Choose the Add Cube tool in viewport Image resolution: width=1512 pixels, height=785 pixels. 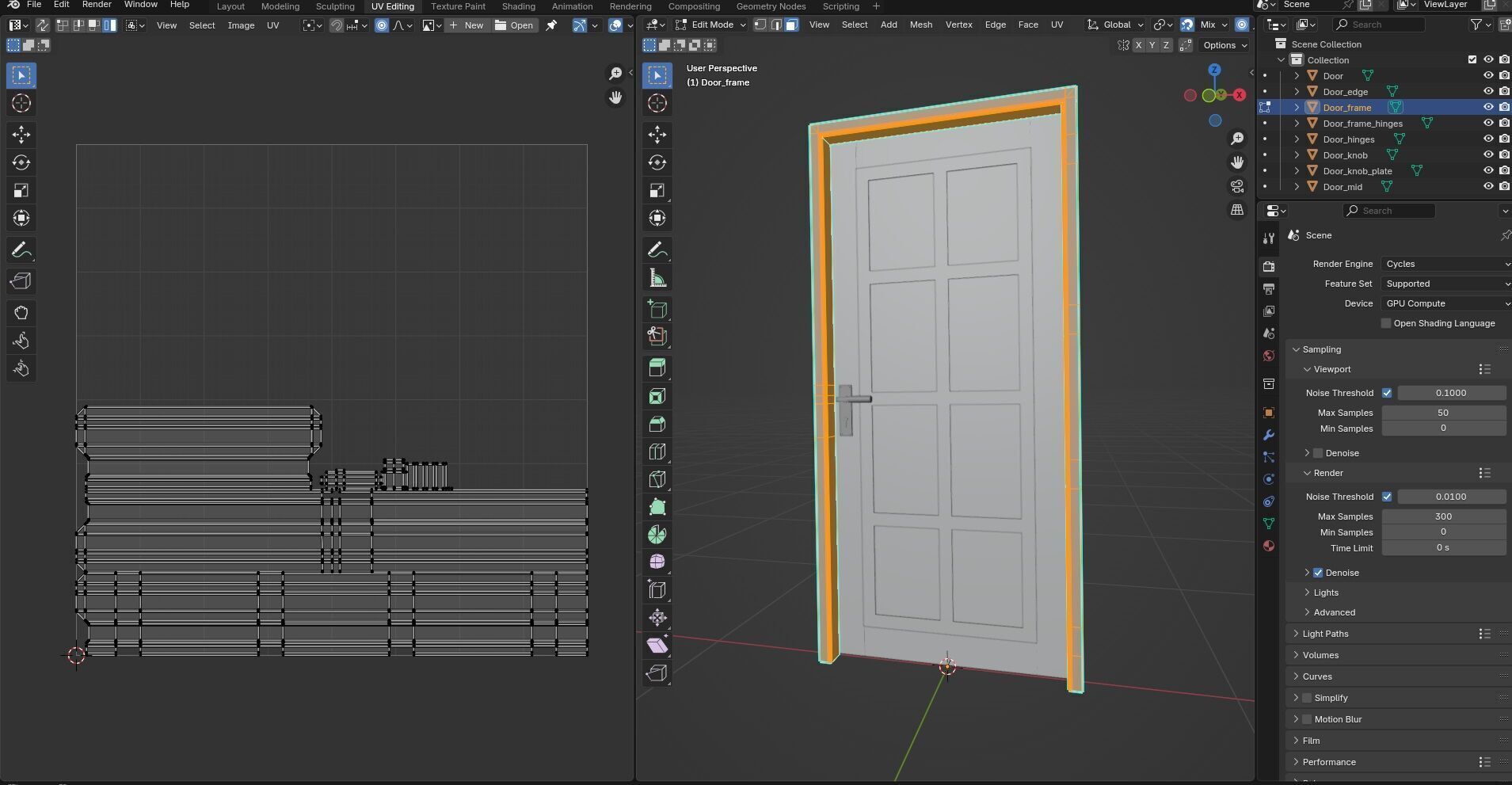point(657,309)
